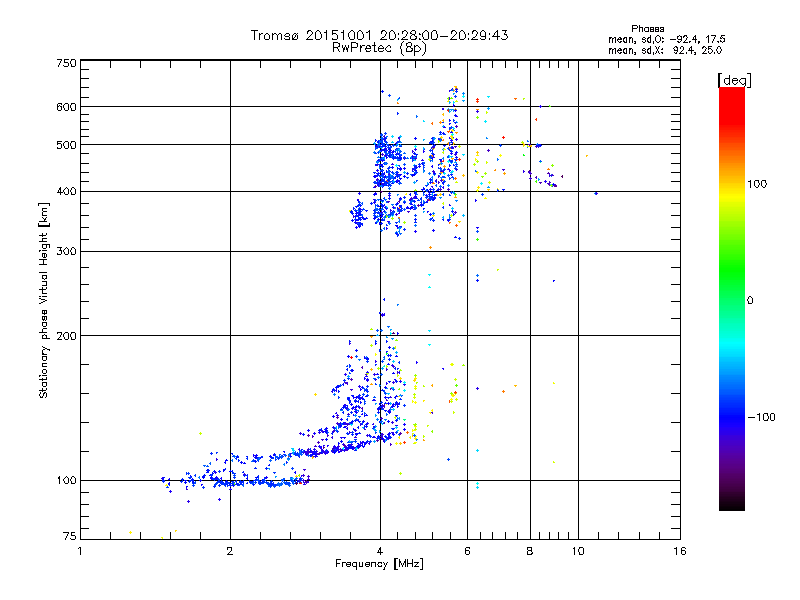Click the 'Stationary phase Virtual Height [km]' axis title
800x600 pixels.
point(44,301)
